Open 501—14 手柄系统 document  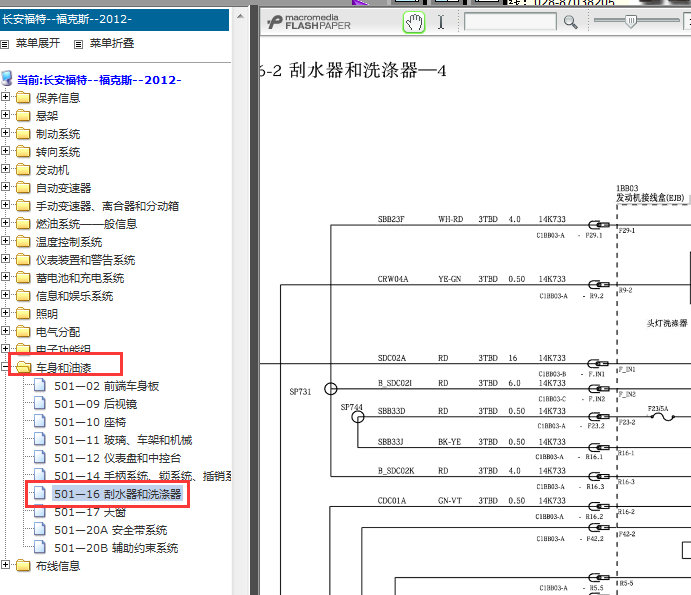click(142, 476)
